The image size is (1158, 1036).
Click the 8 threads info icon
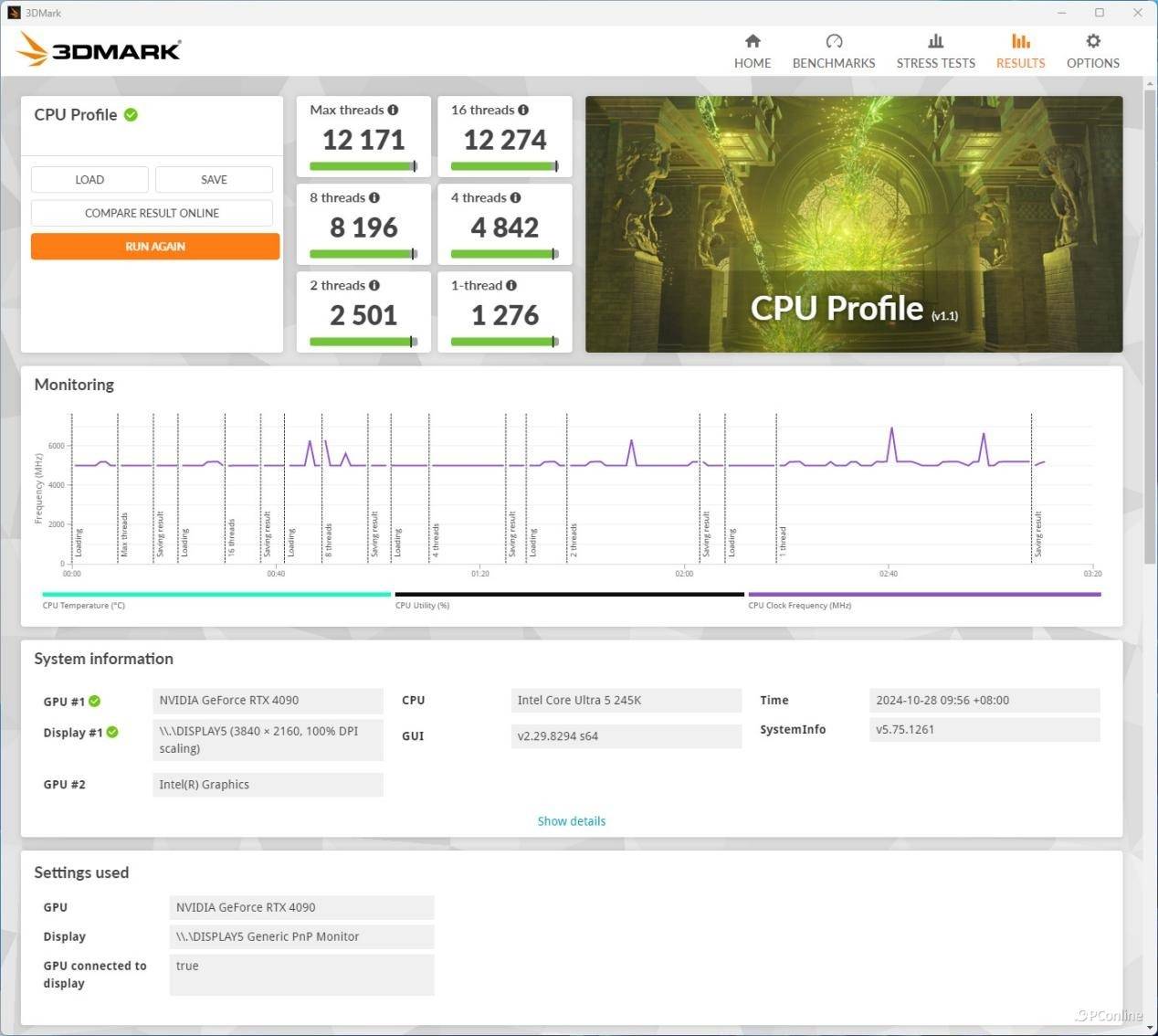(x=374, y=197)
